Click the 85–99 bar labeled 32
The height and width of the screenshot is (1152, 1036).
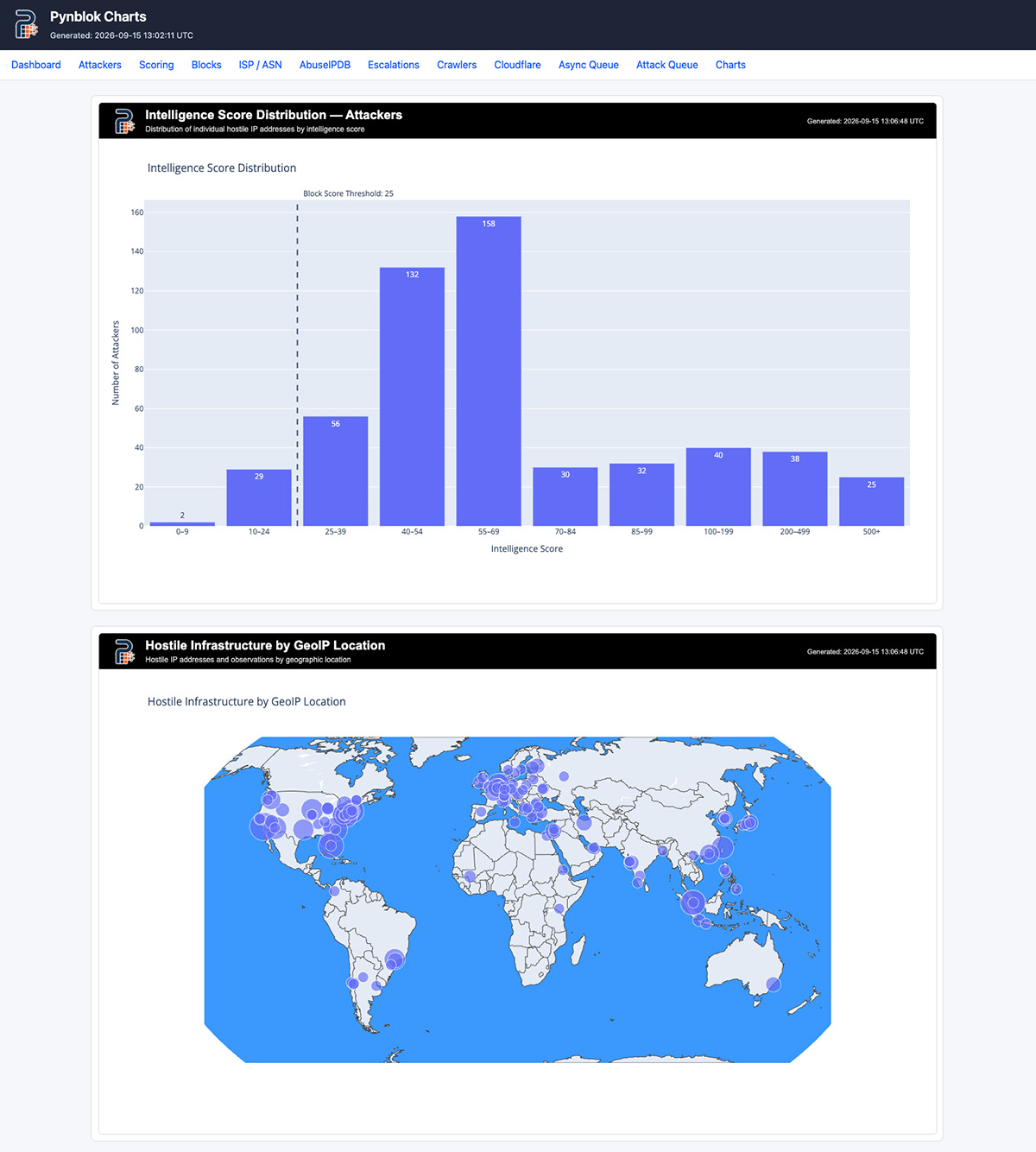[641, 495]
